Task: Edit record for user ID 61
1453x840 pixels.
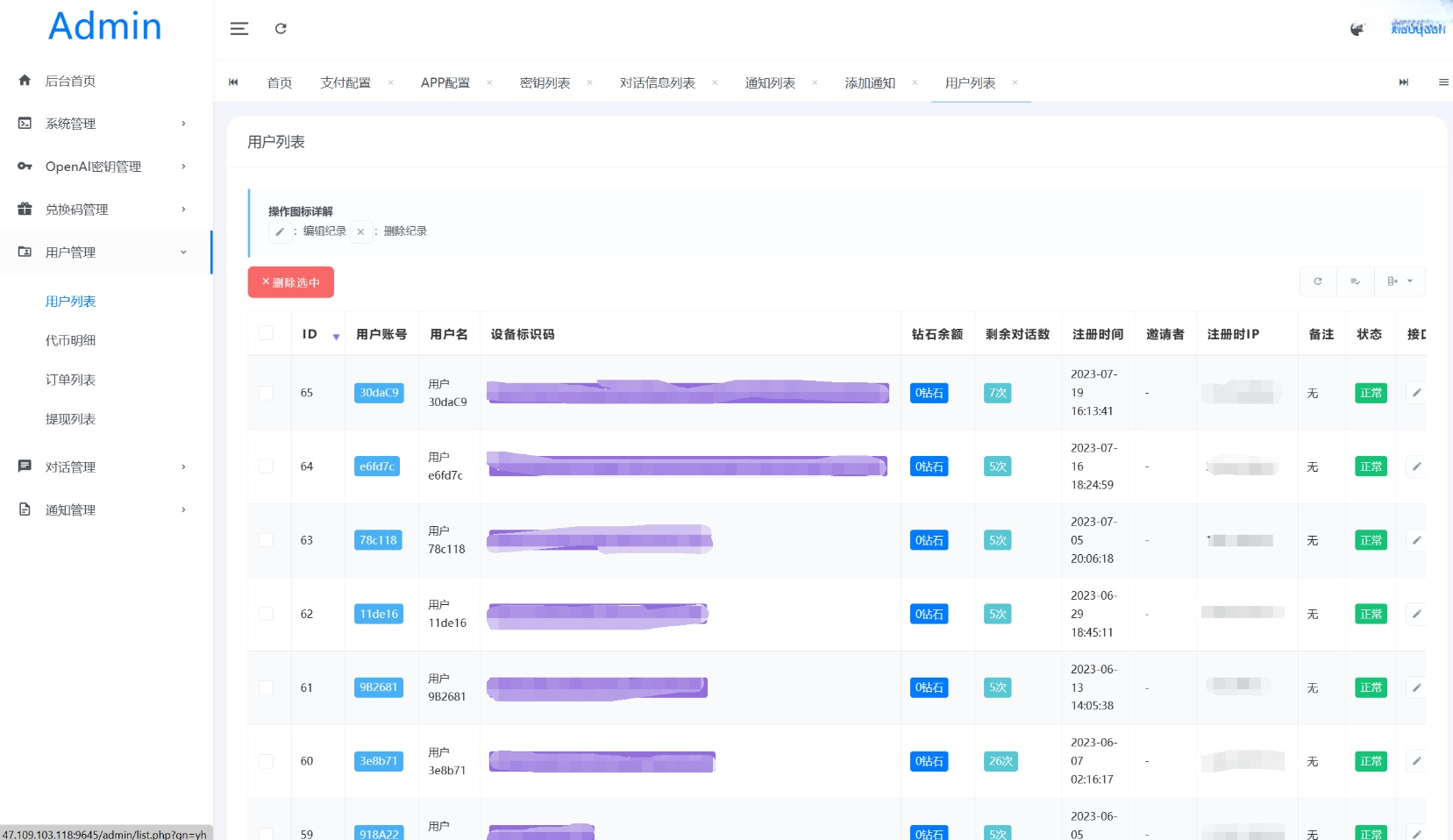Action: pos(1416,687)
